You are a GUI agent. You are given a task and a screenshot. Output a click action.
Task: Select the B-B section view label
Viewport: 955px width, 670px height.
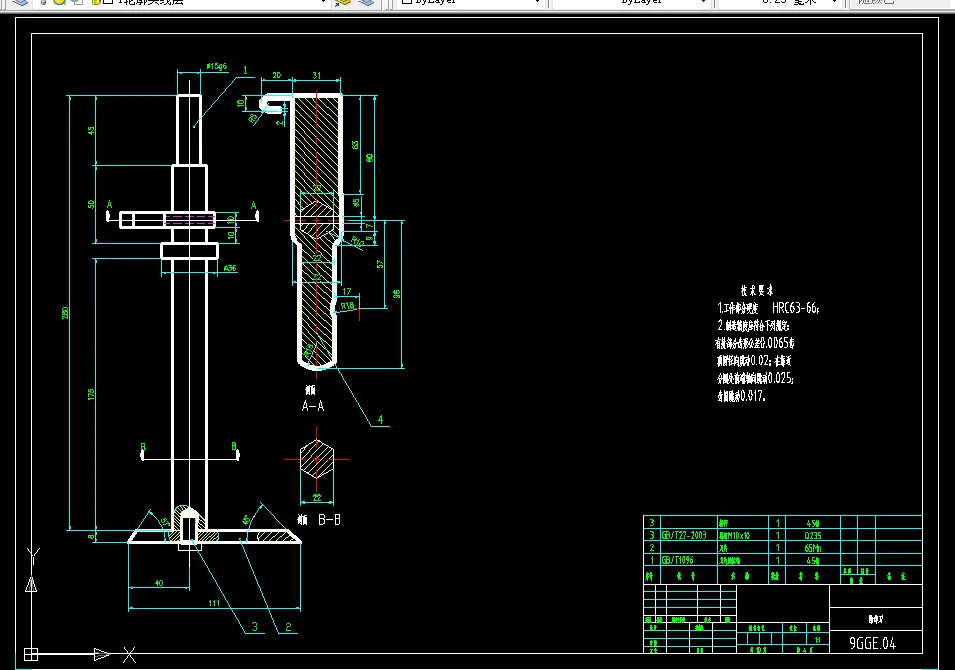(x=329, y=520)
